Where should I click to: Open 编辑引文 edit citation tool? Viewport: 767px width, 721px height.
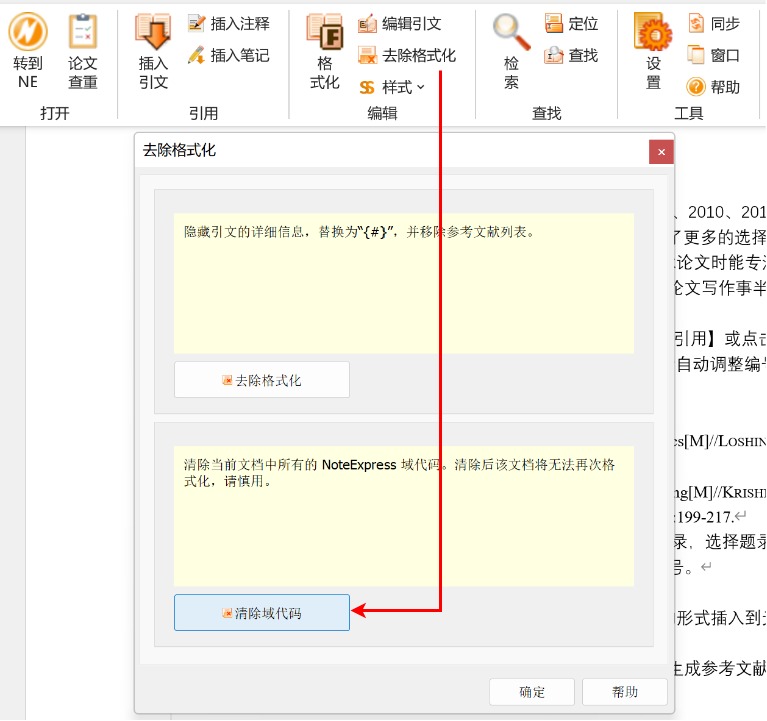pyautogui.click(x=400, y=23)
